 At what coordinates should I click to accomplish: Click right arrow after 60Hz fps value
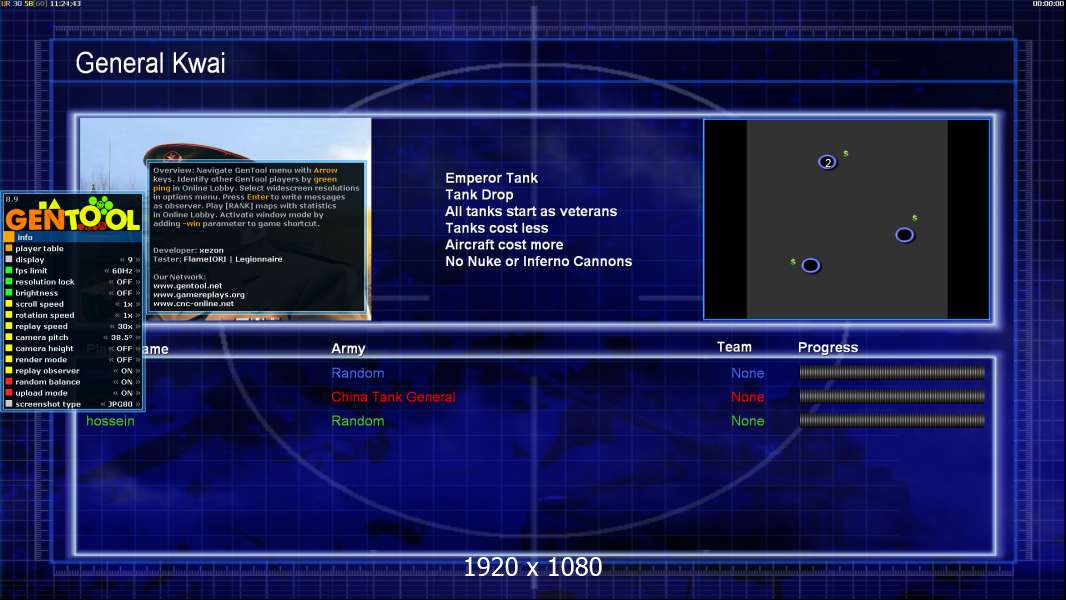pyautogui.click(x=138, y=270)
